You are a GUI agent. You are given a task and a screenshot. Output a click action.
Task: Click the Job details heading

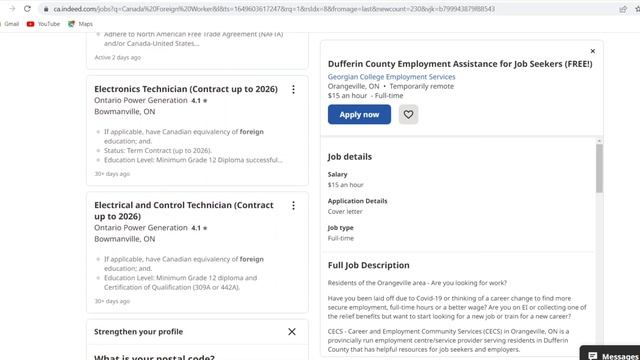tap(350, 157)
